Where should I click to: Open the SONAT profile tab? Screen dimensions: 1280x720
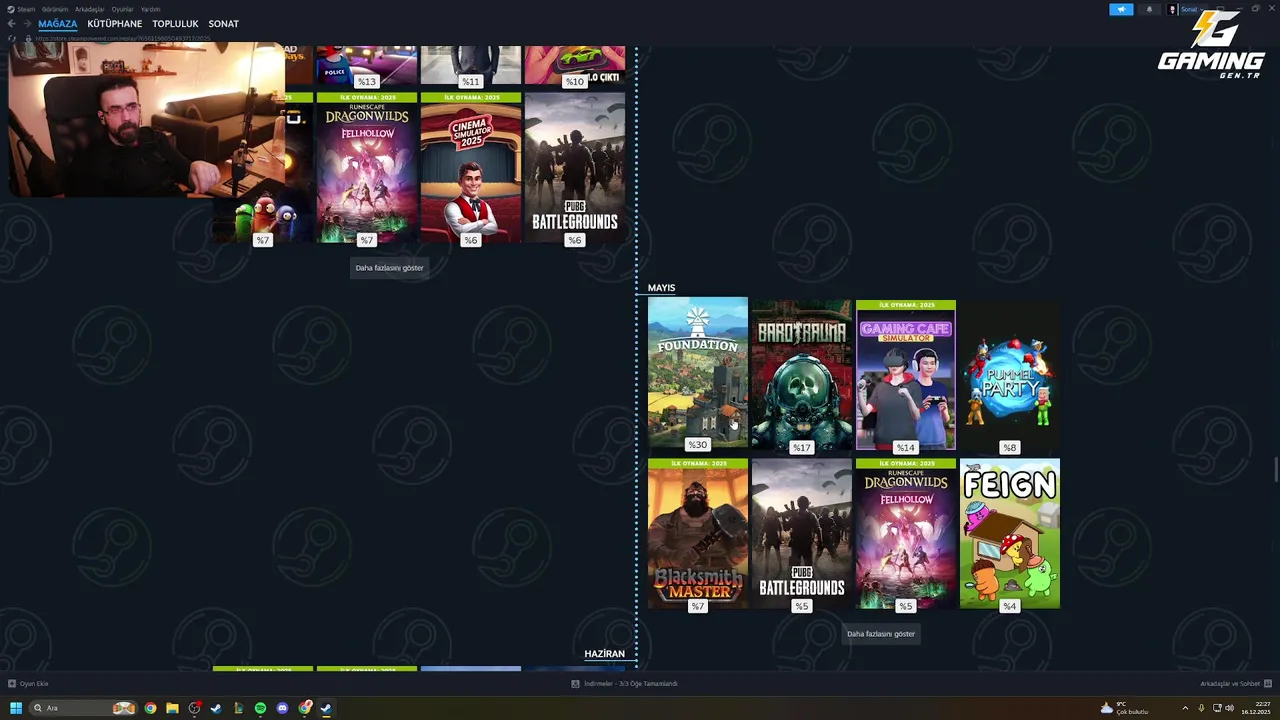click(x=223, y=24)
